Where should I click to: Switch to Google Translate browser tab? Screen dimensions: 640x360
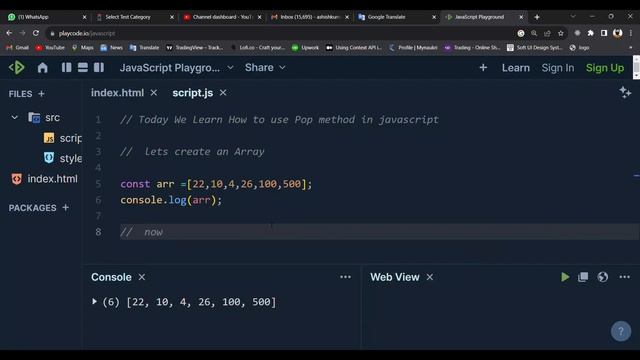point(397,17)
